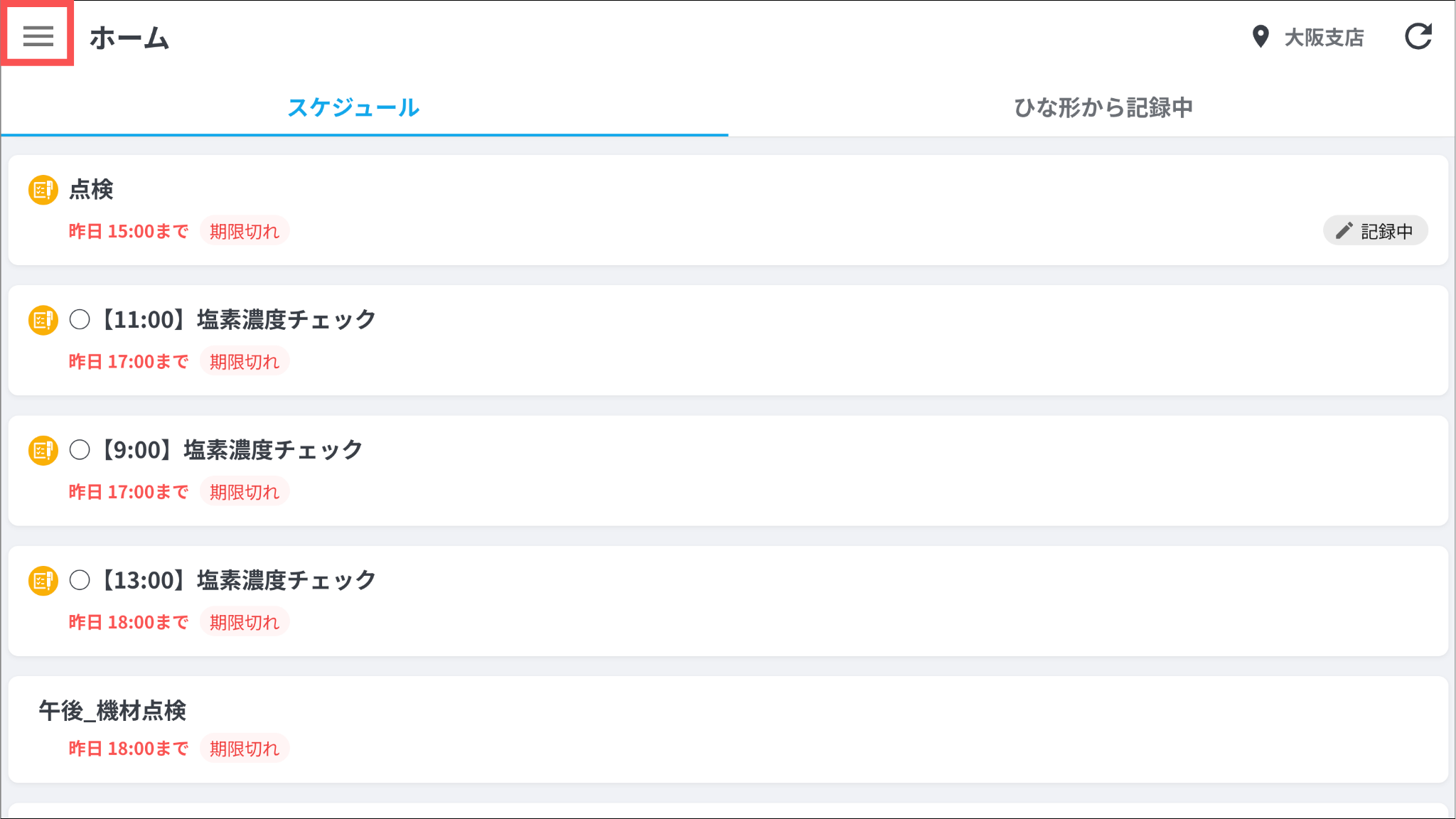Click the pencil icon in 記録中 badge
The width and height of the screenshot is (1456, 819).
pos(1344,231)
